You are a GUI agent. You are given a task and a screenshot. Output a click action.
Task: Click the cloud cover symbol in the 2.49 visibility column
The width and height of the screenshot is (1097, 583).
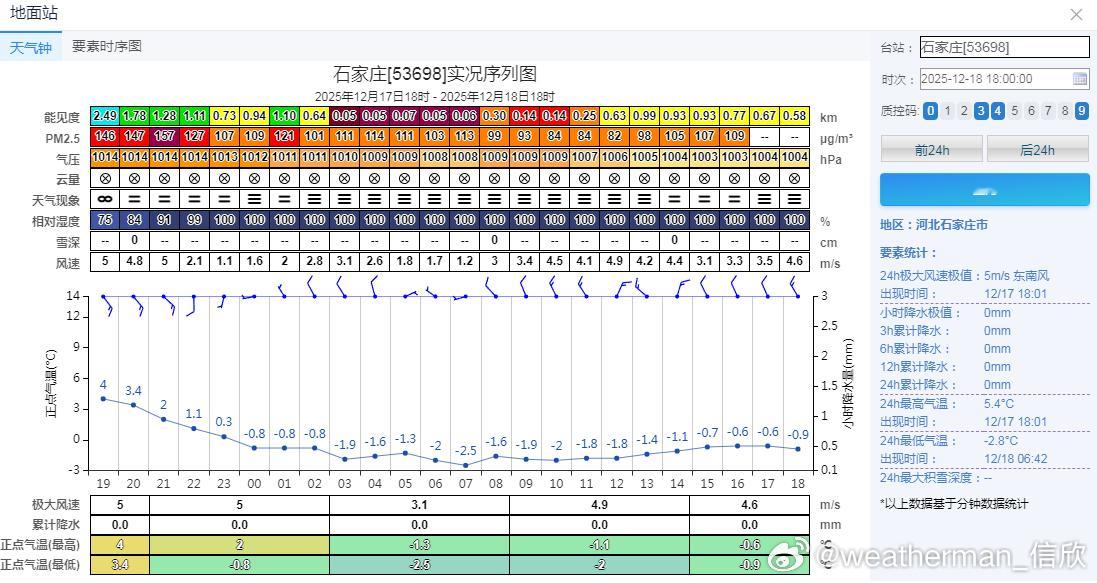[x=105, y=179]
